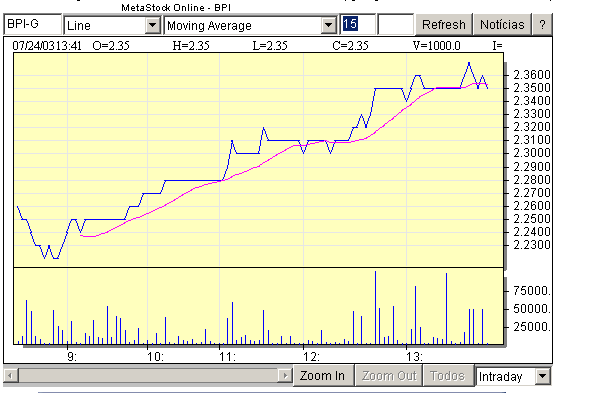Click the scrollbar right arrow
Image resolution: width=592 pixels, height=393 pixels.
click(285, 376)
